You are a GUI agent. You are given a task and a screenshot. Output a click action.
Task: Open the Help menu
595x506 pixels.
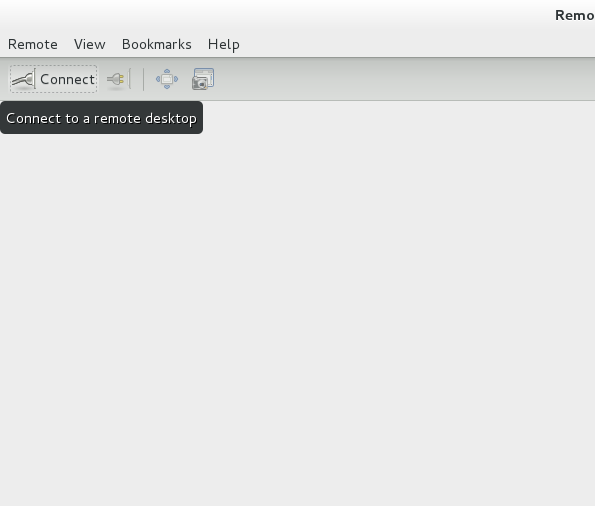[224, 44]
